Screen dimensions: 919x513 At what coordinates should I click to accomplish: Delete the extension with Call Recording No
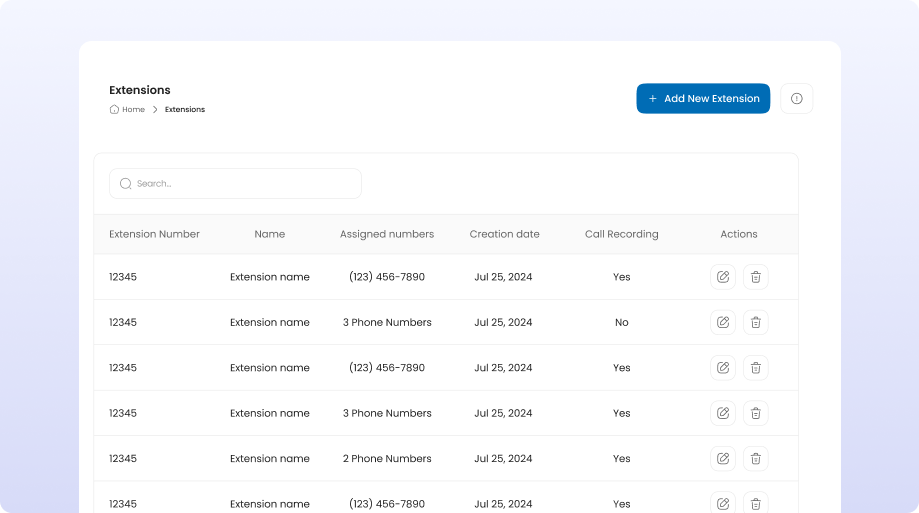(x=756, y=322)
